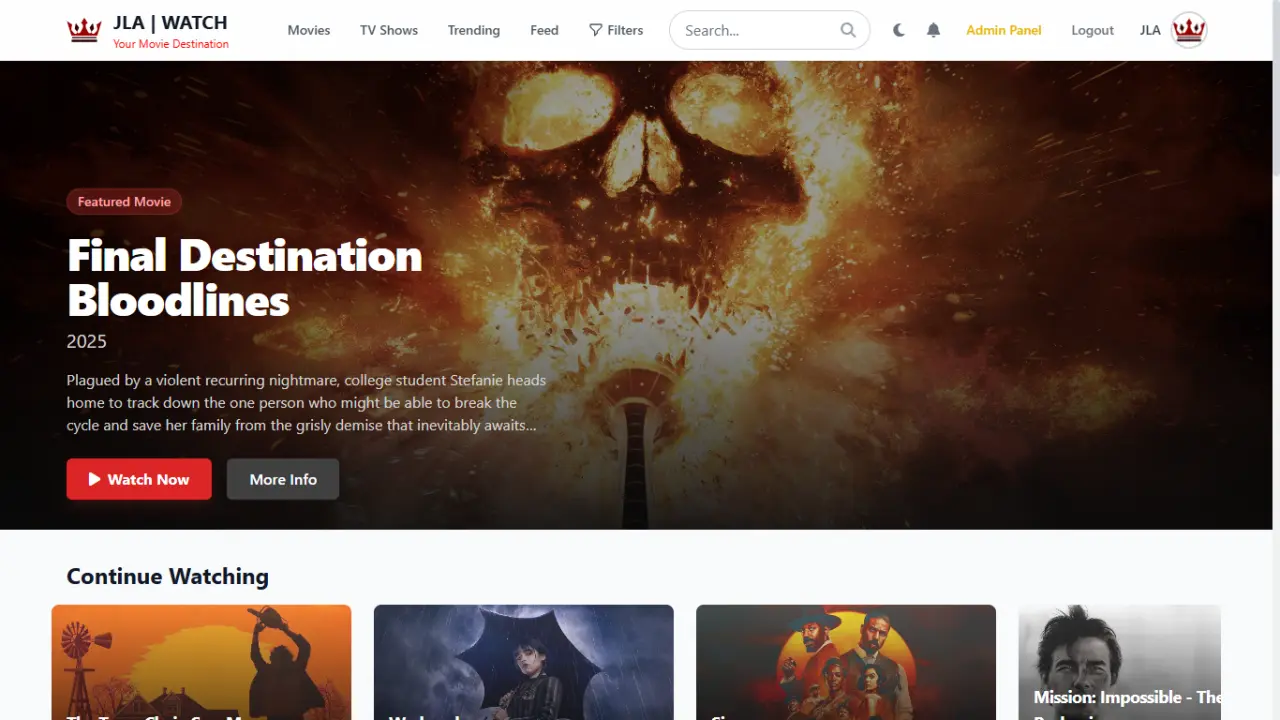Open the Admin Panel link

pyautogui.click(x=1004, y=30)
